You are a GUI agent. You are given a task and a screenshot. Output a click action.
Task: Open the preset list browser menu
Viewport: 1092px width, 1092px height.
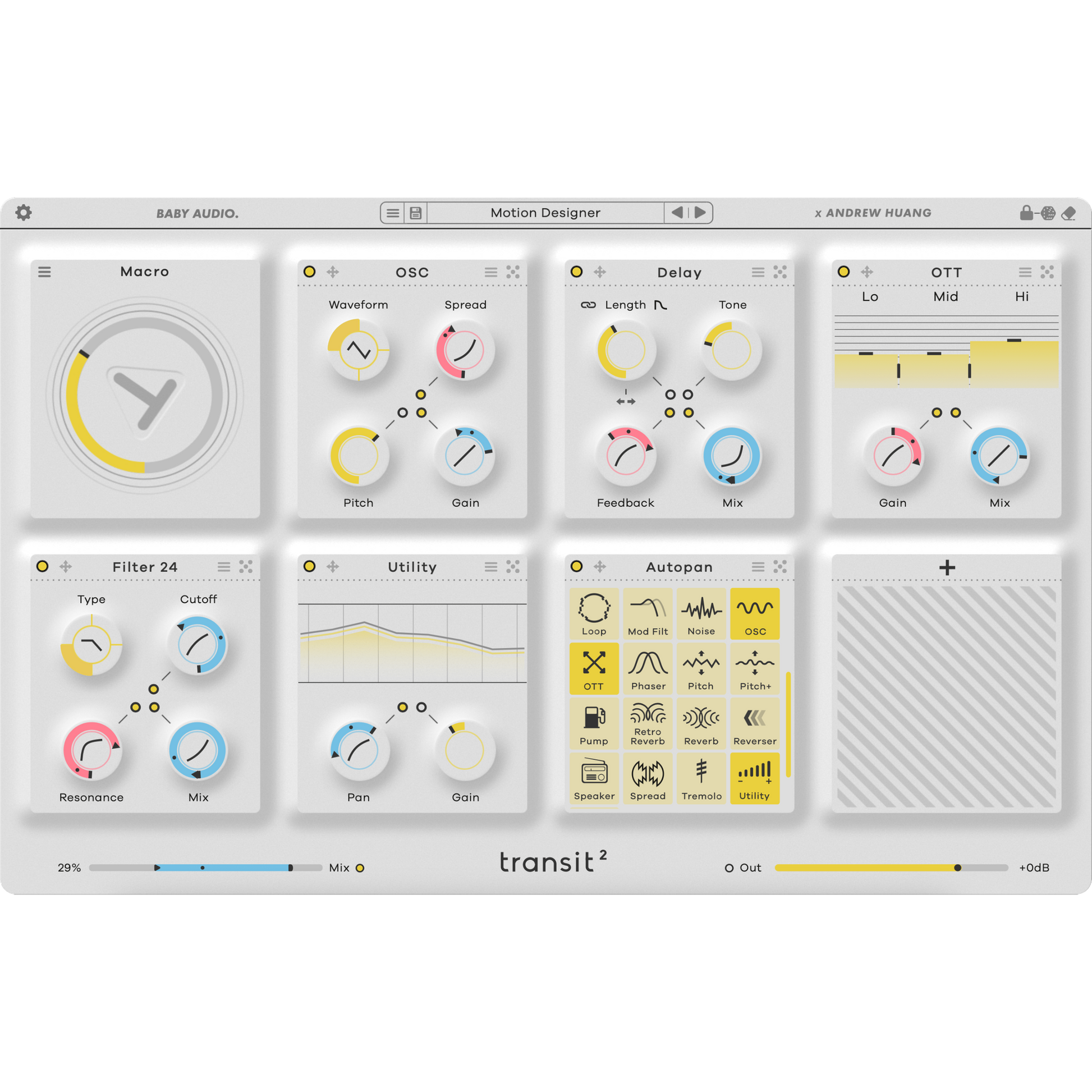click(393, 213)
